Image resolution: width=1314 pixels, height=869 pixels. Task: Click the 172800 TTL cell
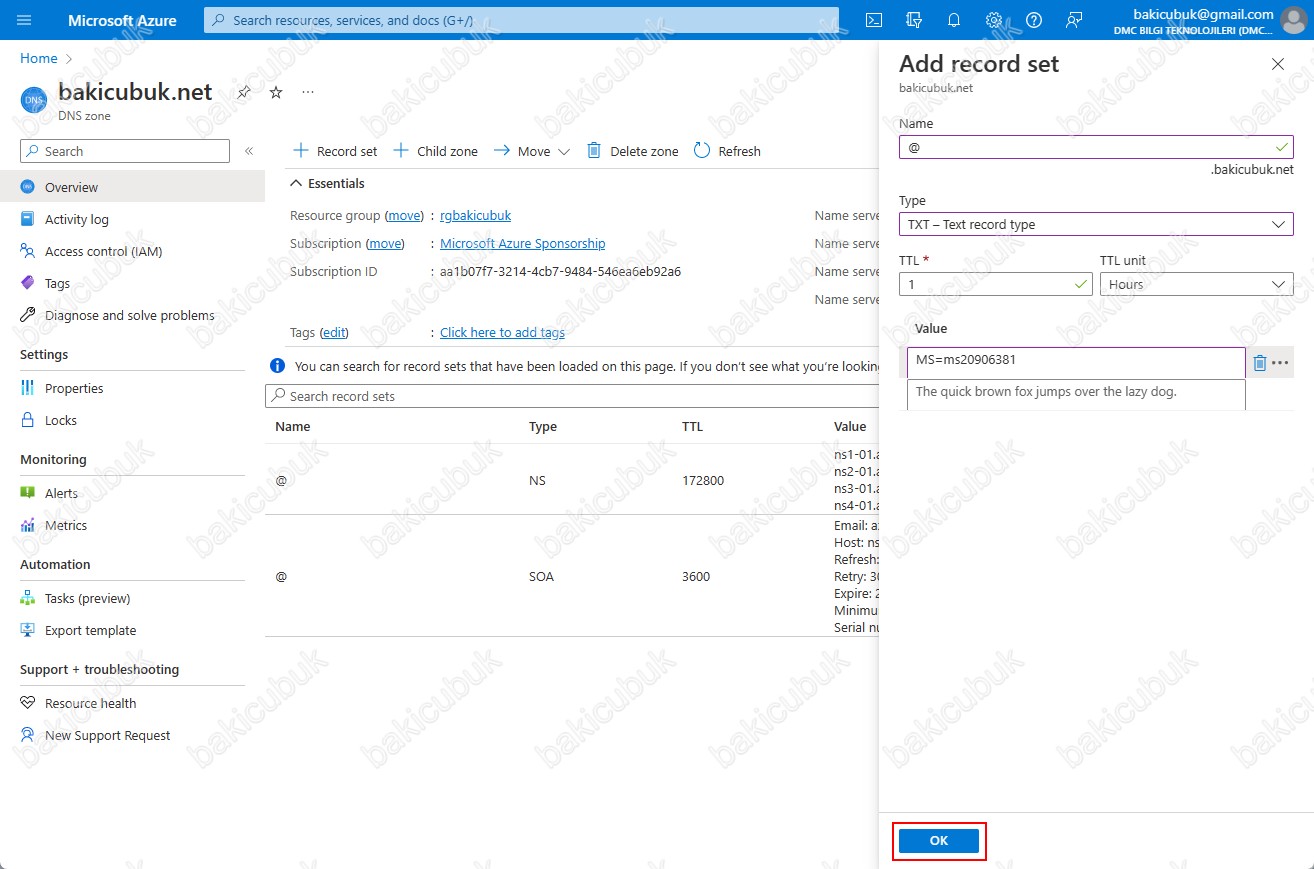pos(701,480)
